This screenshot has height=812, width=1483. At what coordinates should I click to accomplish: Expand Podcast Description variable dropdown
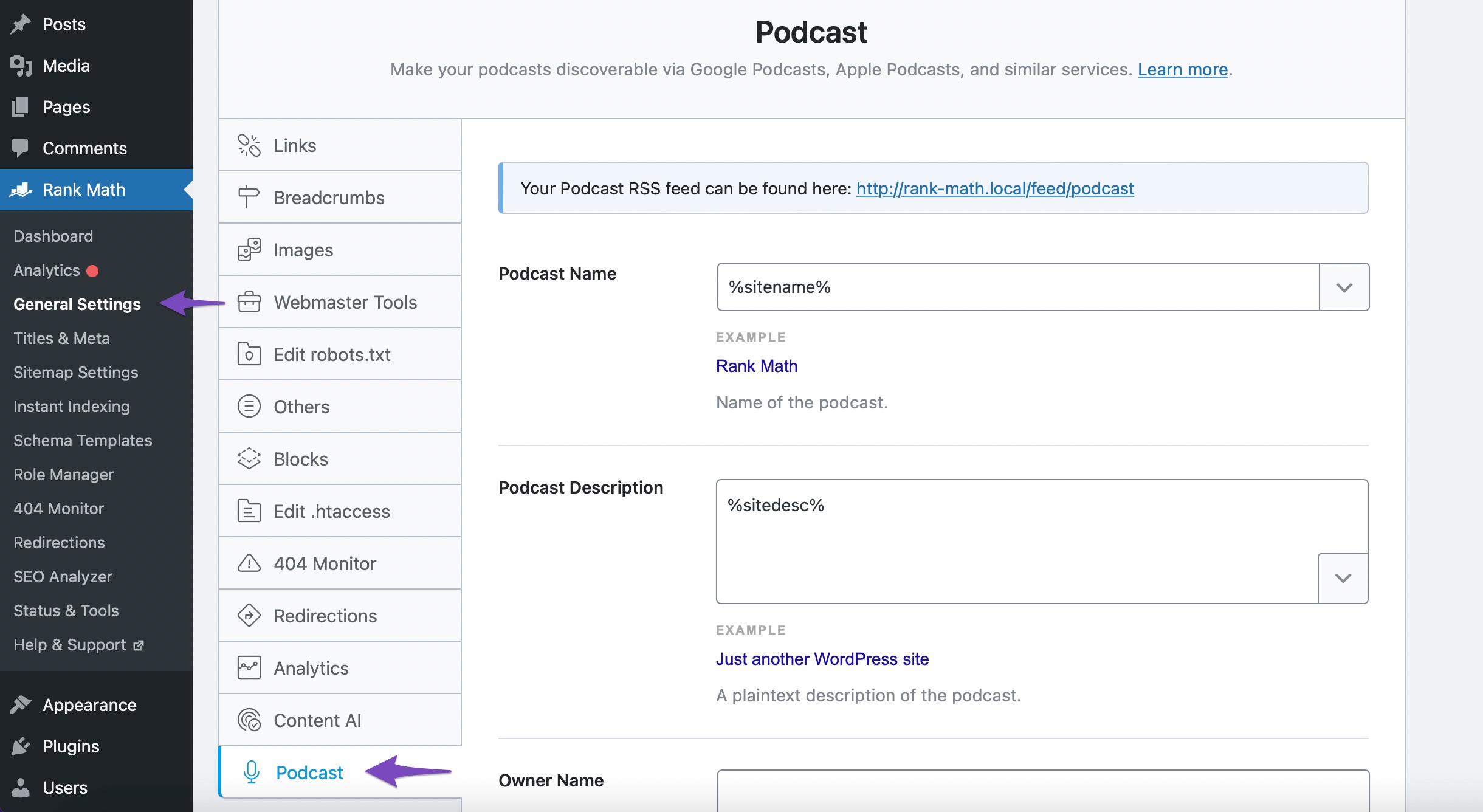pos(1343,578)
